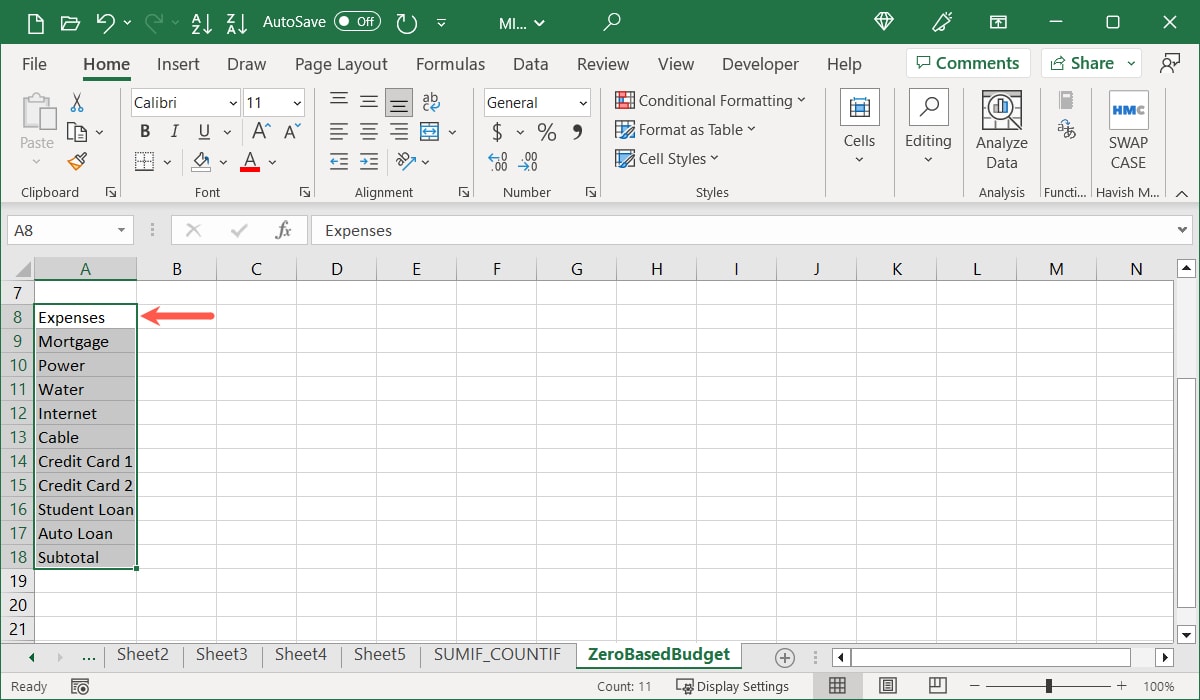Apply Bold formatting from the Font group
This screenshot has height=700, width=1200.
[144, 131]
